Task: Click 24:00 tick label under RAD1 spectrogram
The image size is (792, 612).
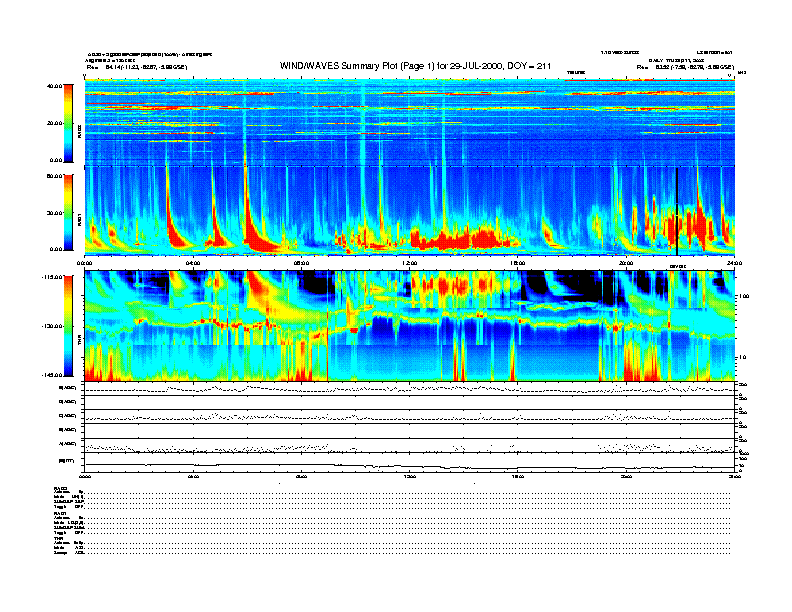Action: tap(734, 263)
